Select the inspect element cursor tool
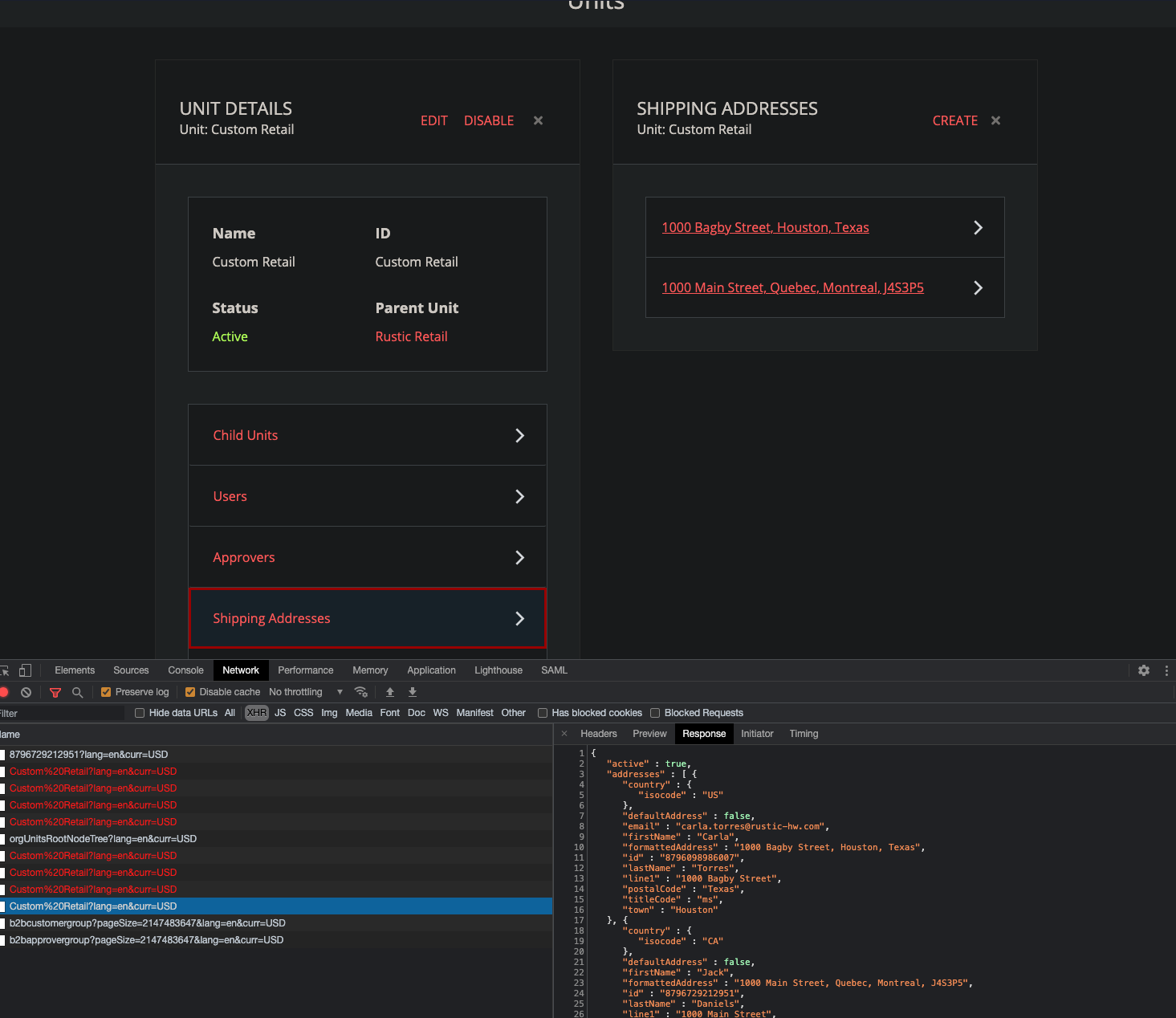 (x=6, y=670)
